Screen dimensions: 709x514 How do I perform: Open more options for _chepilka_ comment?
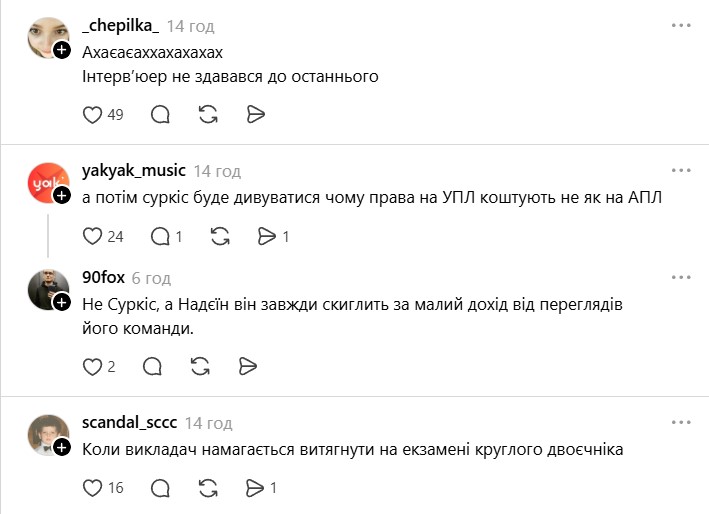(681, 26)
